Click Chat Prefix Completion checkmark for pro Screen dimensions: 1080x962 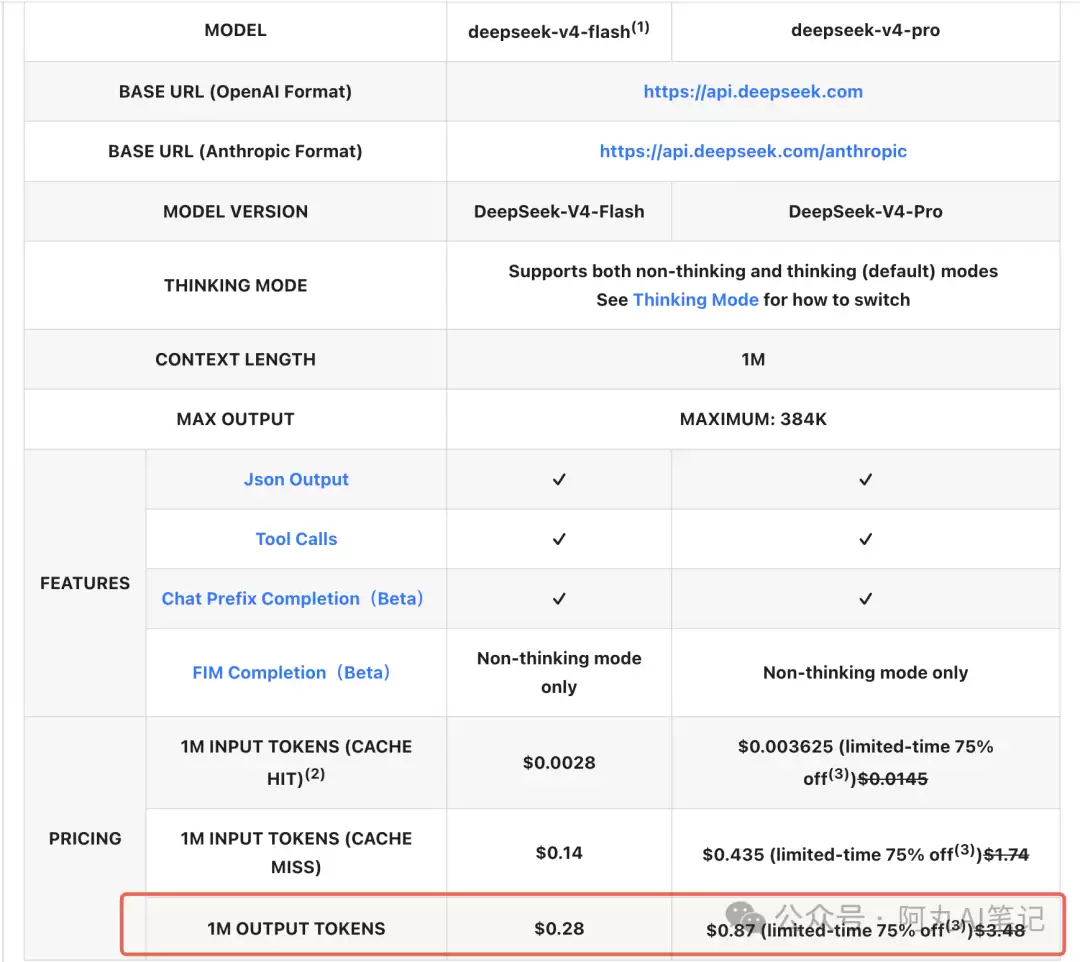(866, 599)
